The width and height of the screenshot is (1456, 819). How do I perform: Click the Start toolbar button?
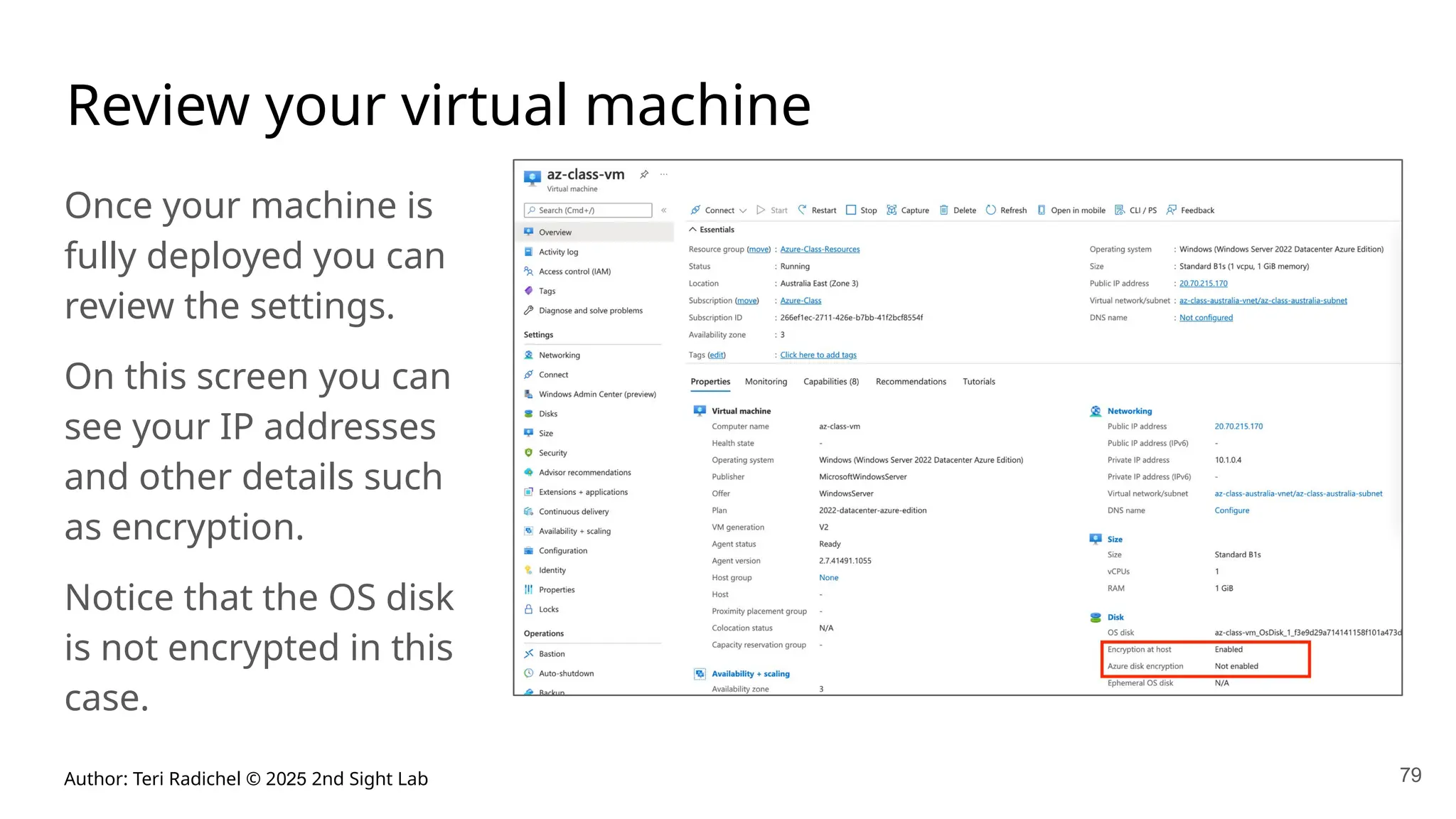(x=772, y=210)
